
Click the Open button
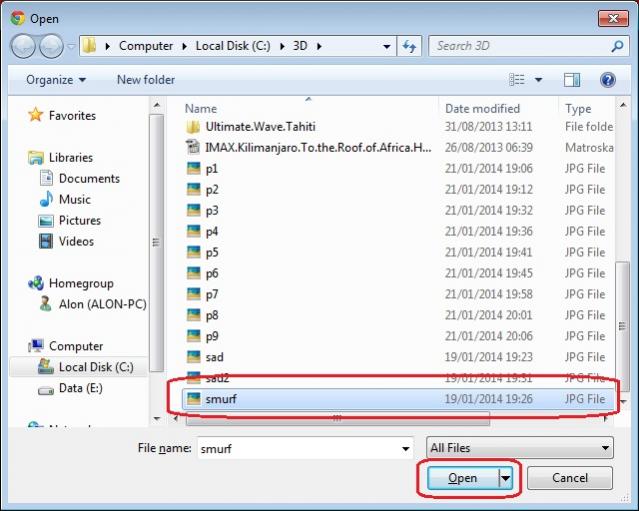[463, 479]
